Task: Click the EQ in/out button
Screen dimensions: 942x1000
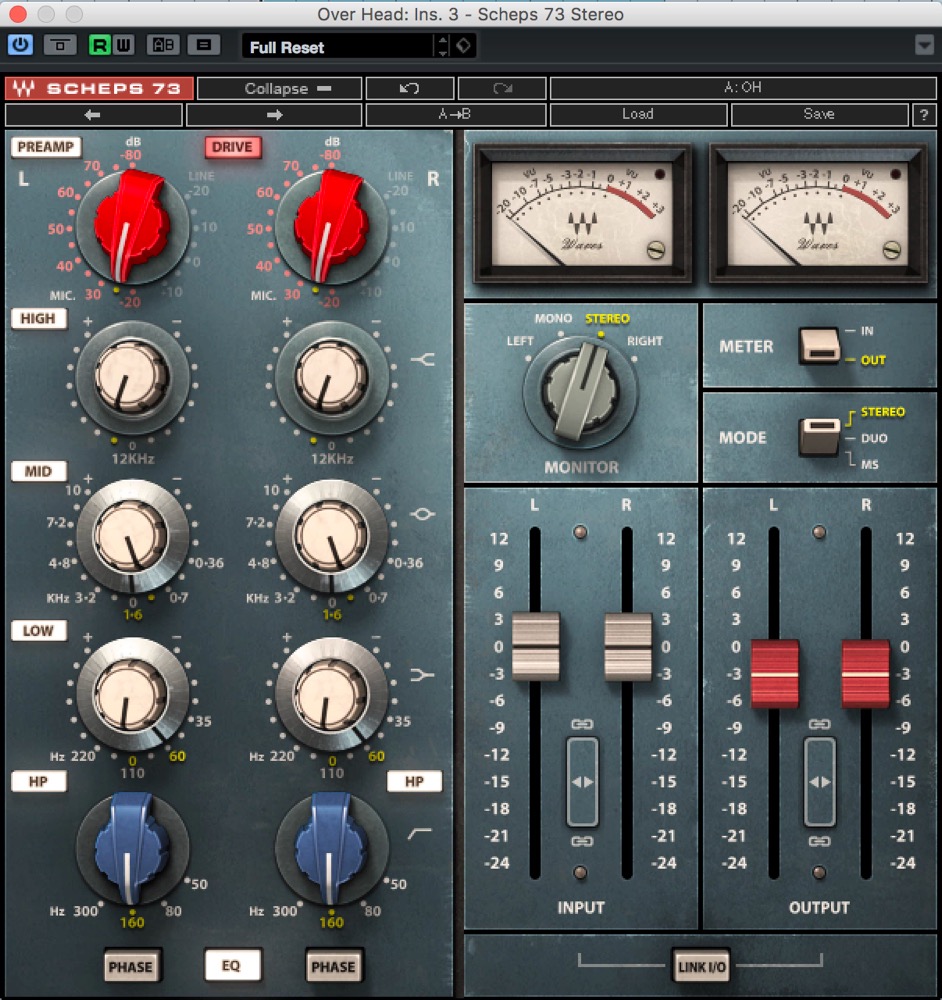Action: pos(232,965)
